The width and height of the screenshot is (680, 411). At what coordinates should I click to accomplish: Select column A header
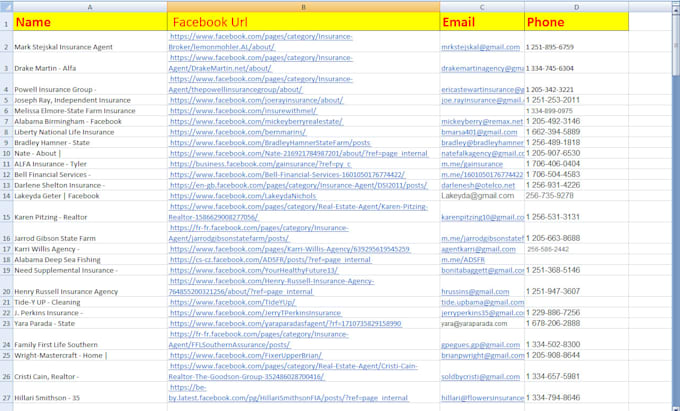pyautogui.click(x=90, y=7)
